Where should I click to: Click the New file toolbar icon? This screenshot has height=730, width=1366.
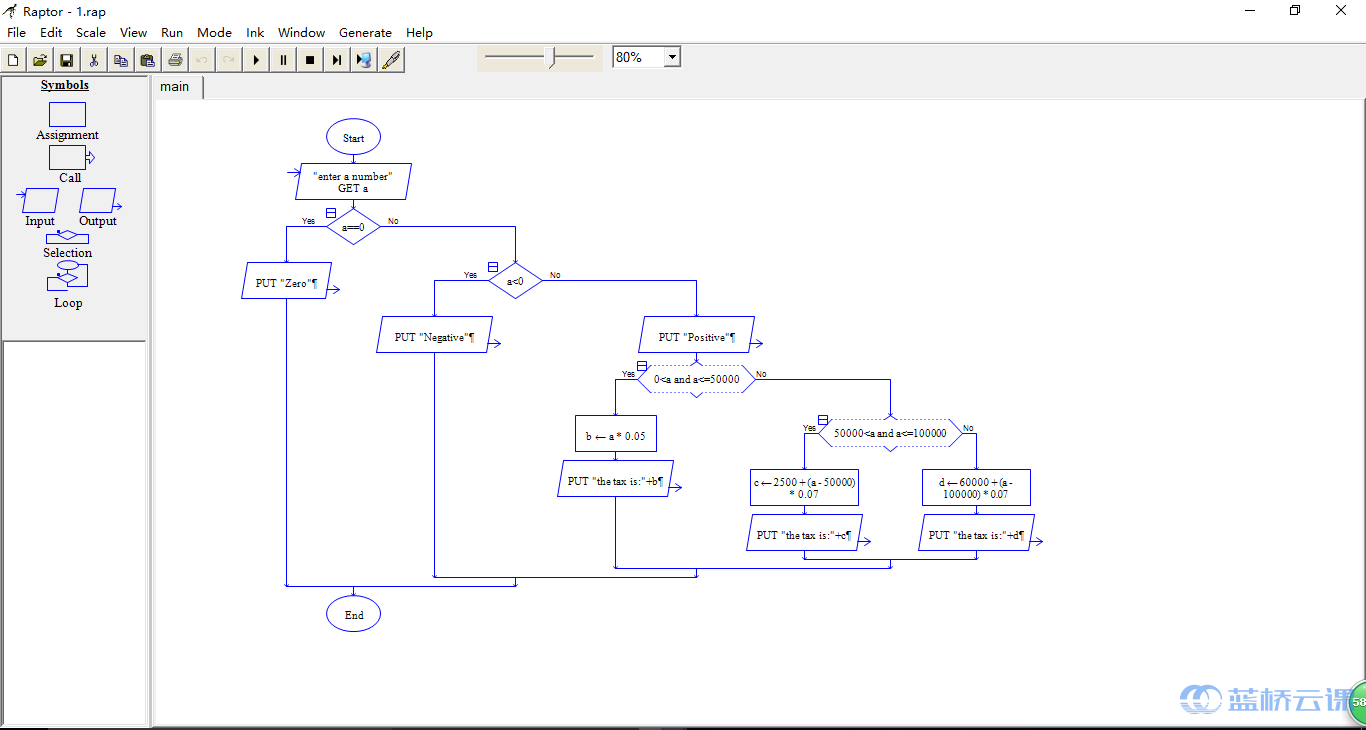[x=13, y=60]
